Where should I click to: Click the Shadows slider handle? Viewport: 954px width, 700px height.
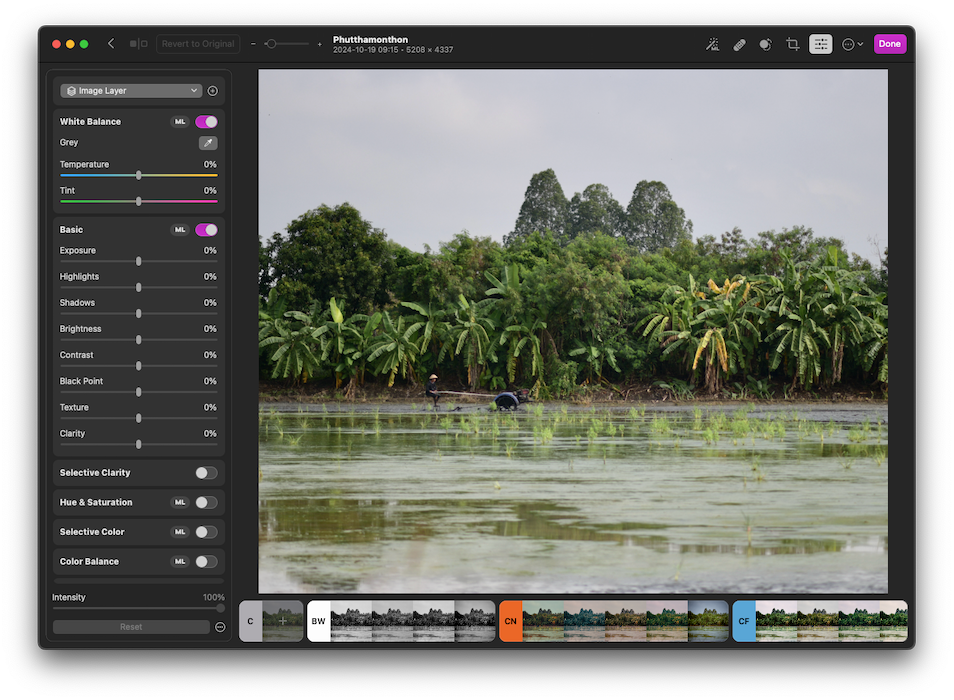139,314
